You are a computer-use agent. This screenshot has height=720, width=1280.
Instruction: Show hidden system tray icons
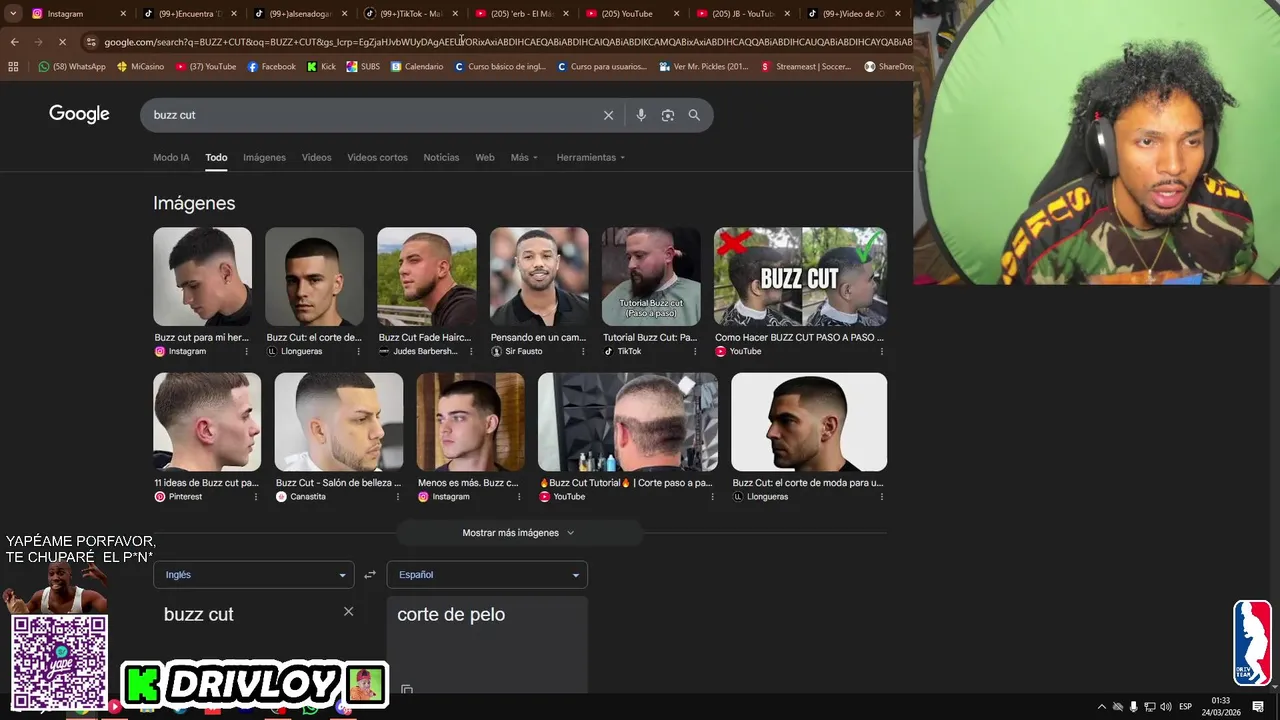coord(1102,707)
